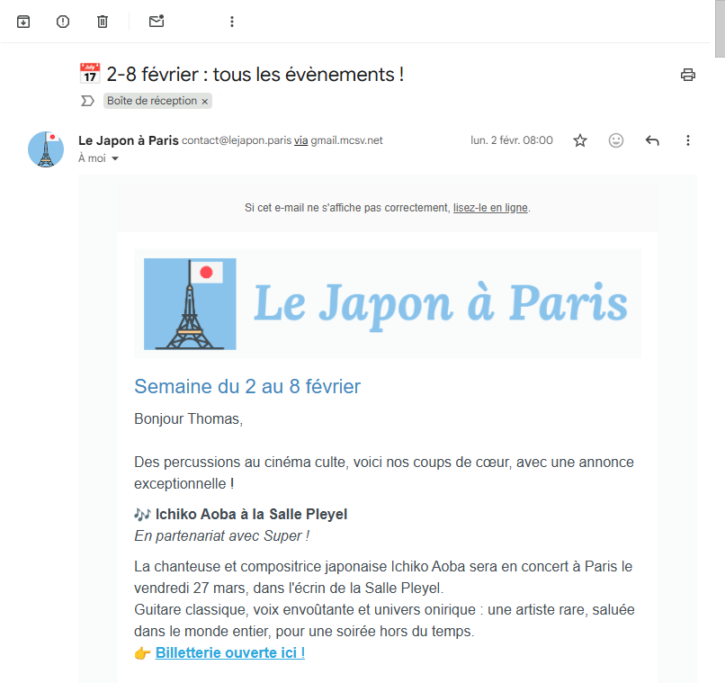Screen dimensions: 725x683
Task: Click the vertical scrollbar thumb
Action: pyautogui.click(x=719, y=29)
